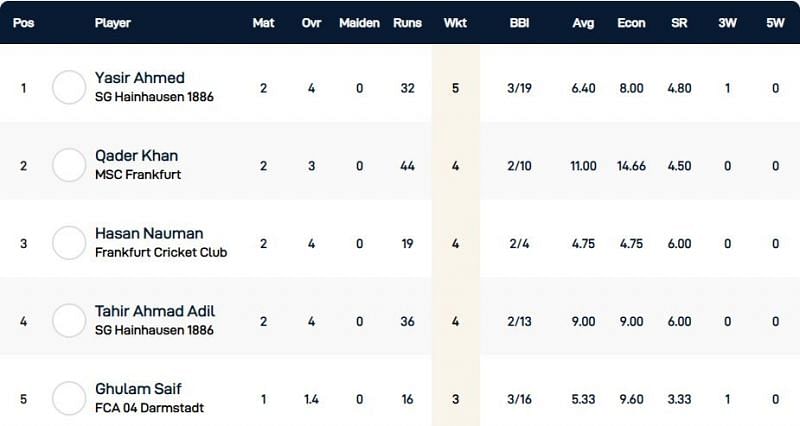Open Qader Khan's player profile
Screen dimensions: 800x426
click(x=136, y=156)
